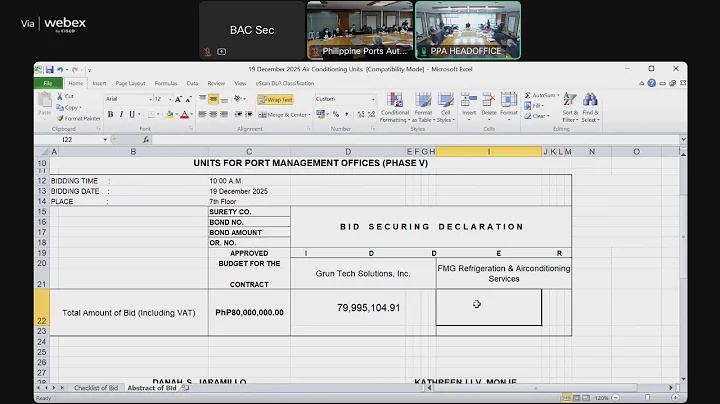Click zoom slider handle in status bar
This screenshot has width=720, height=404.
[647, 398]
